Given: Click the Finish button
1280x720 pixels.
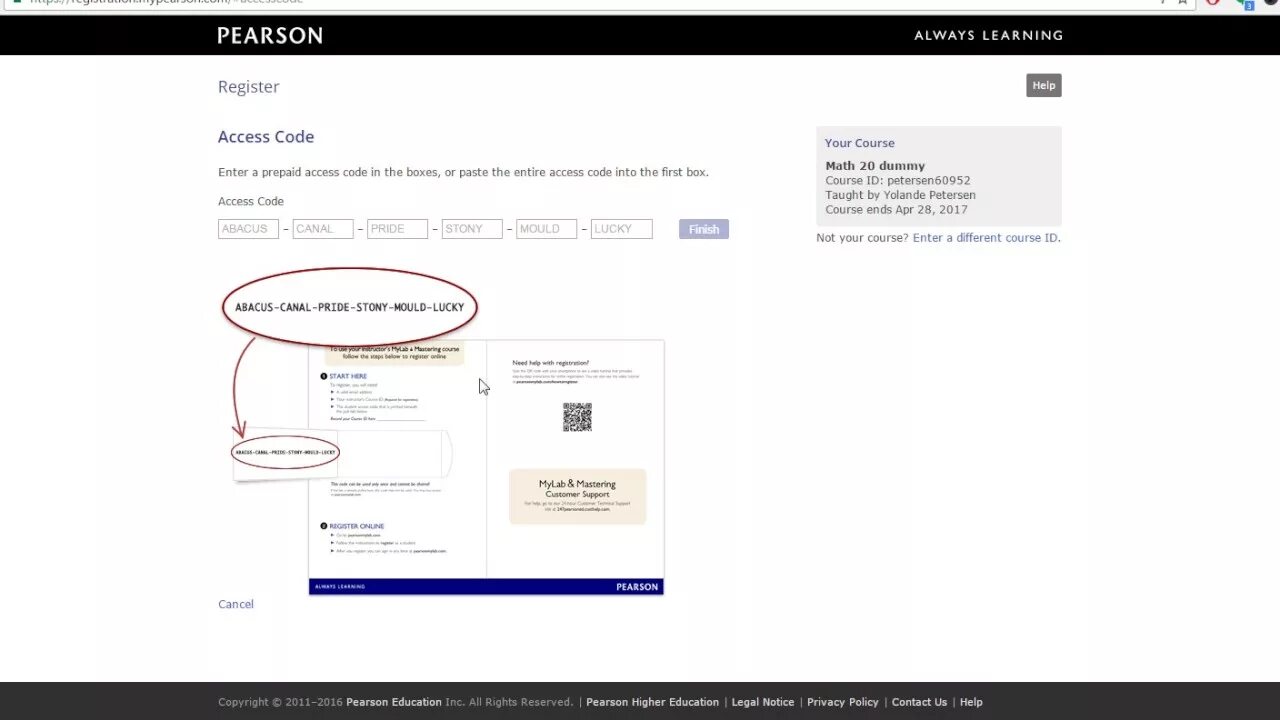Looking at the screenshot, I should [704, 229].
